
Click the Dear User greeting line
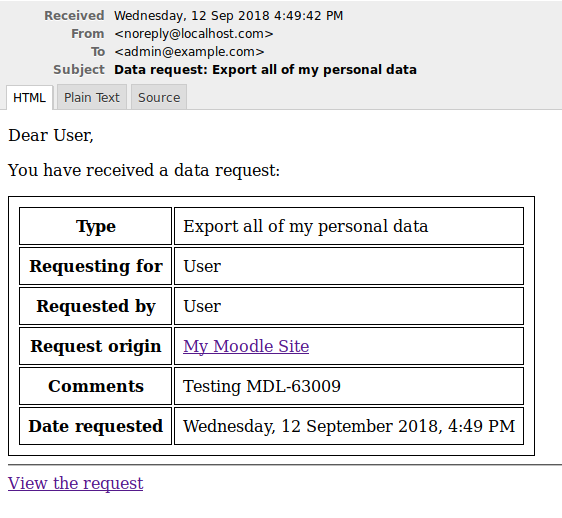[x=51, y=136]
